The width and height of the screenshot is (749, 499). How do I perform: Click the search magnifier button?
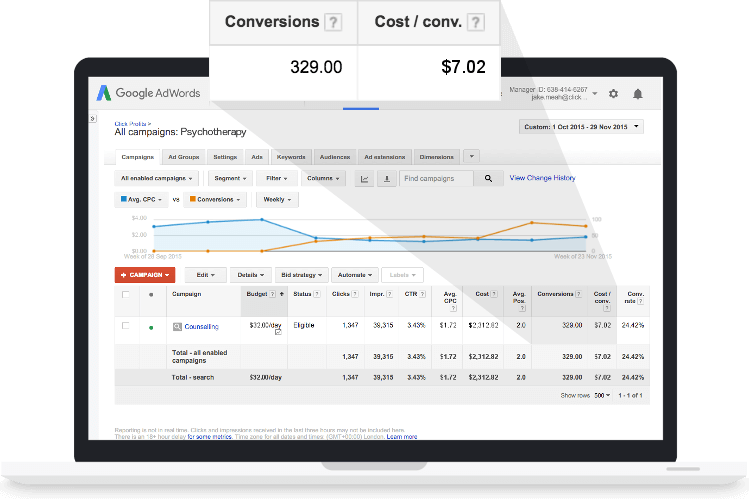click(x=488, y=179)
